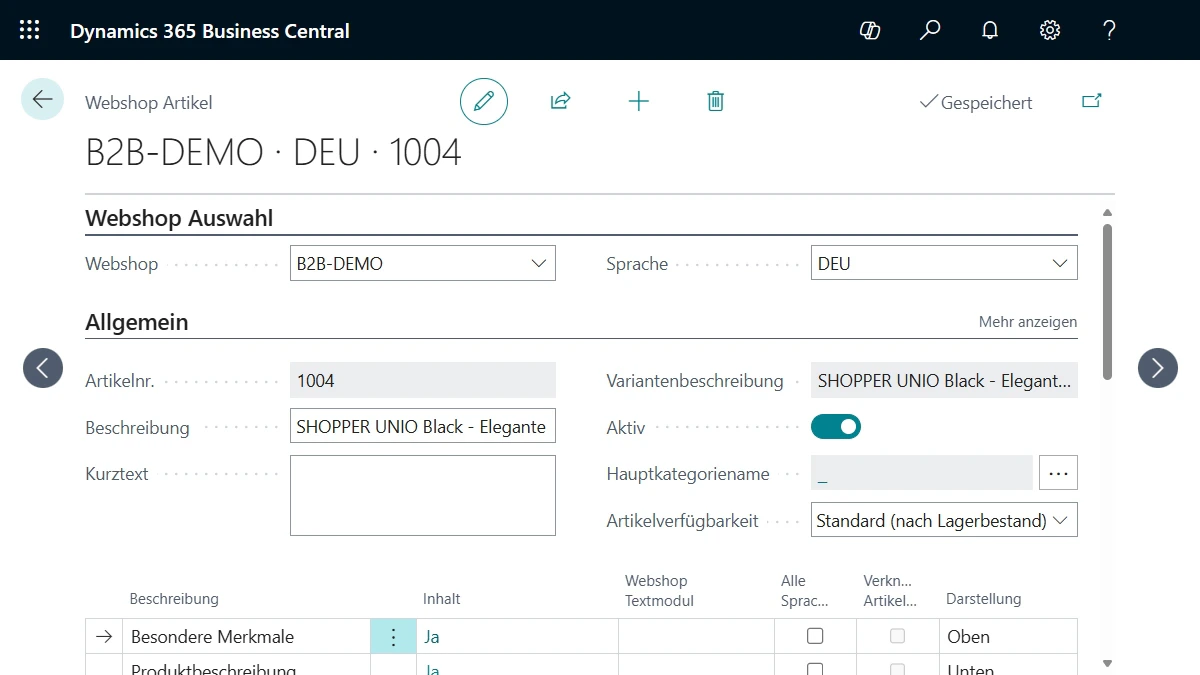Check Alle Sprachen for Besondere Merkmale
The image size is (1200, 675).
815,636
